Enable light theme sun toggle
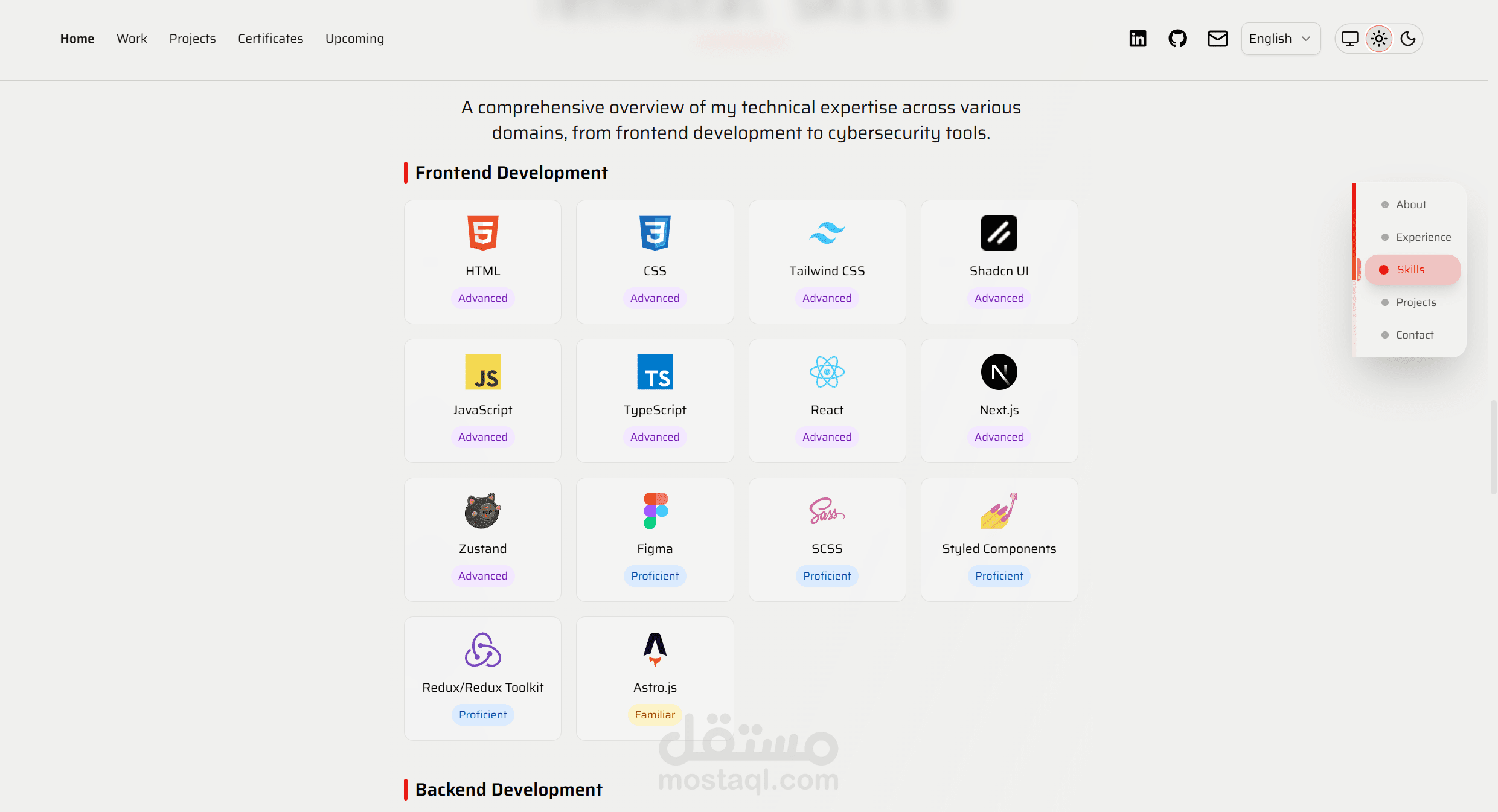The height and width of the screenshot is (812, 1498). (x=1379, y=39)
